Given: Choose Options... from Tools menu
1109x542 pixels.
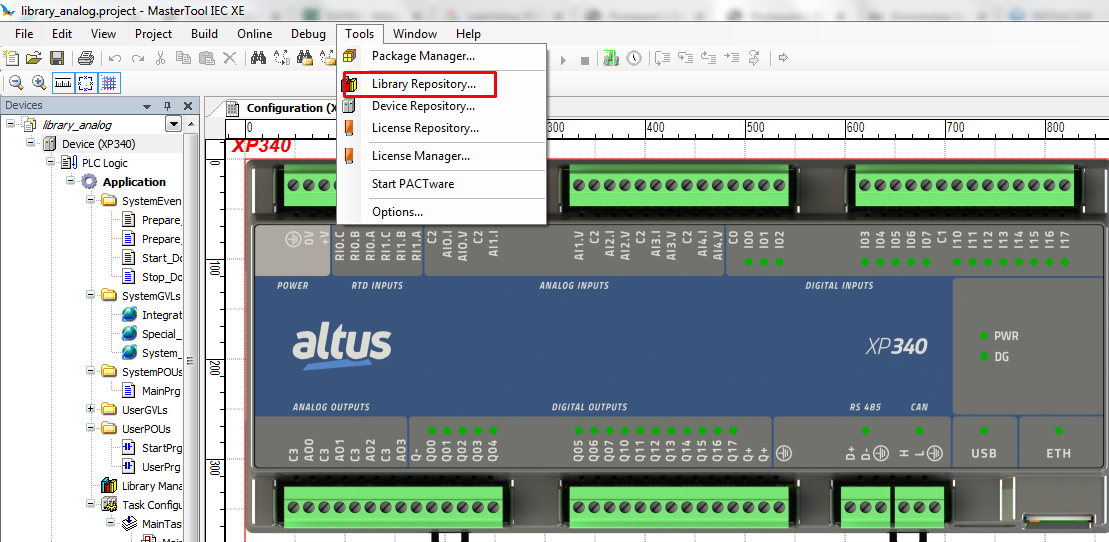Looking at the screenshot, I should click(x=441, y=212).
